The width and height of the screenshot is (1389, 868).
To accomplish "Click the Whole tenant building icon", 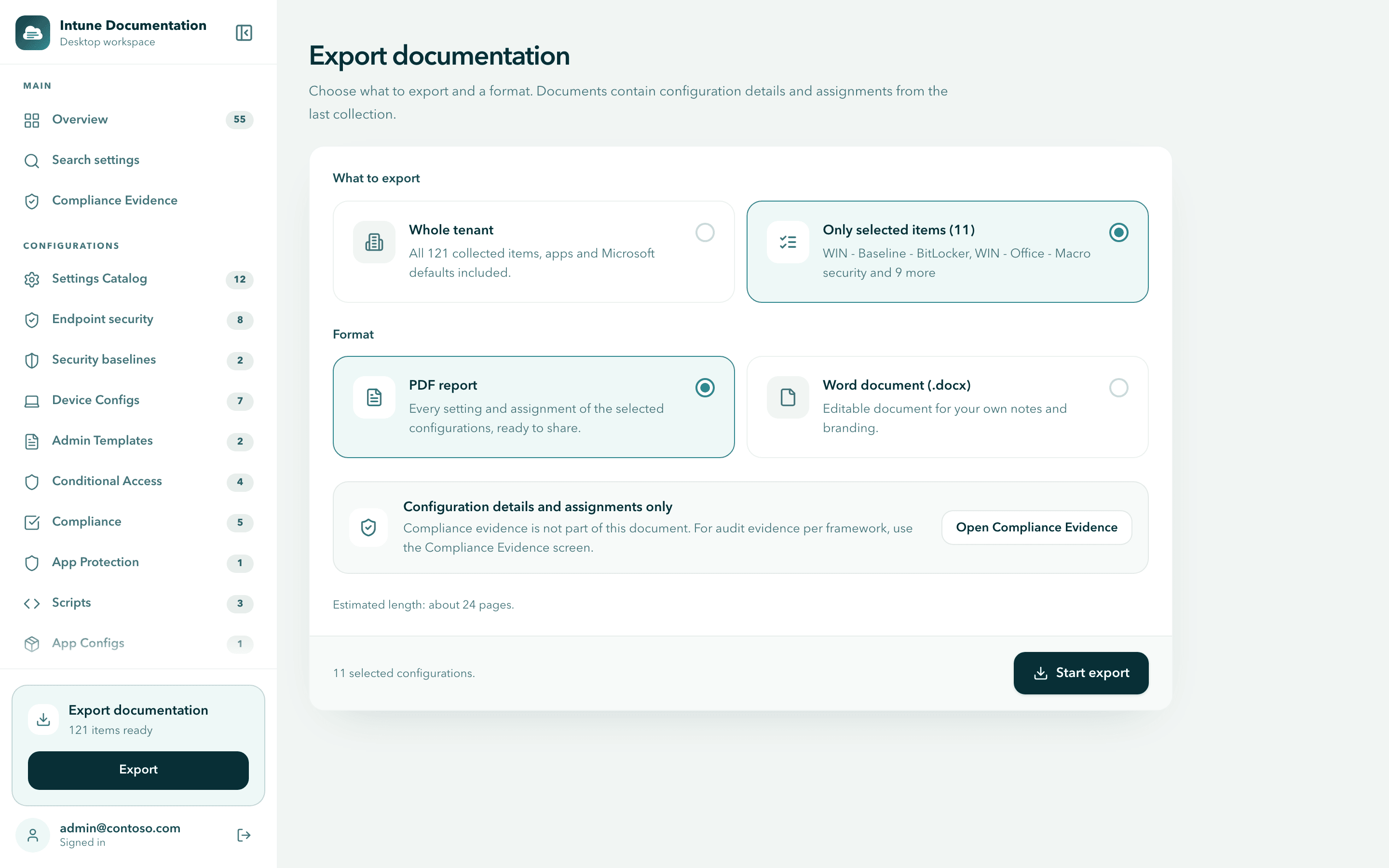I will [374, 242].
